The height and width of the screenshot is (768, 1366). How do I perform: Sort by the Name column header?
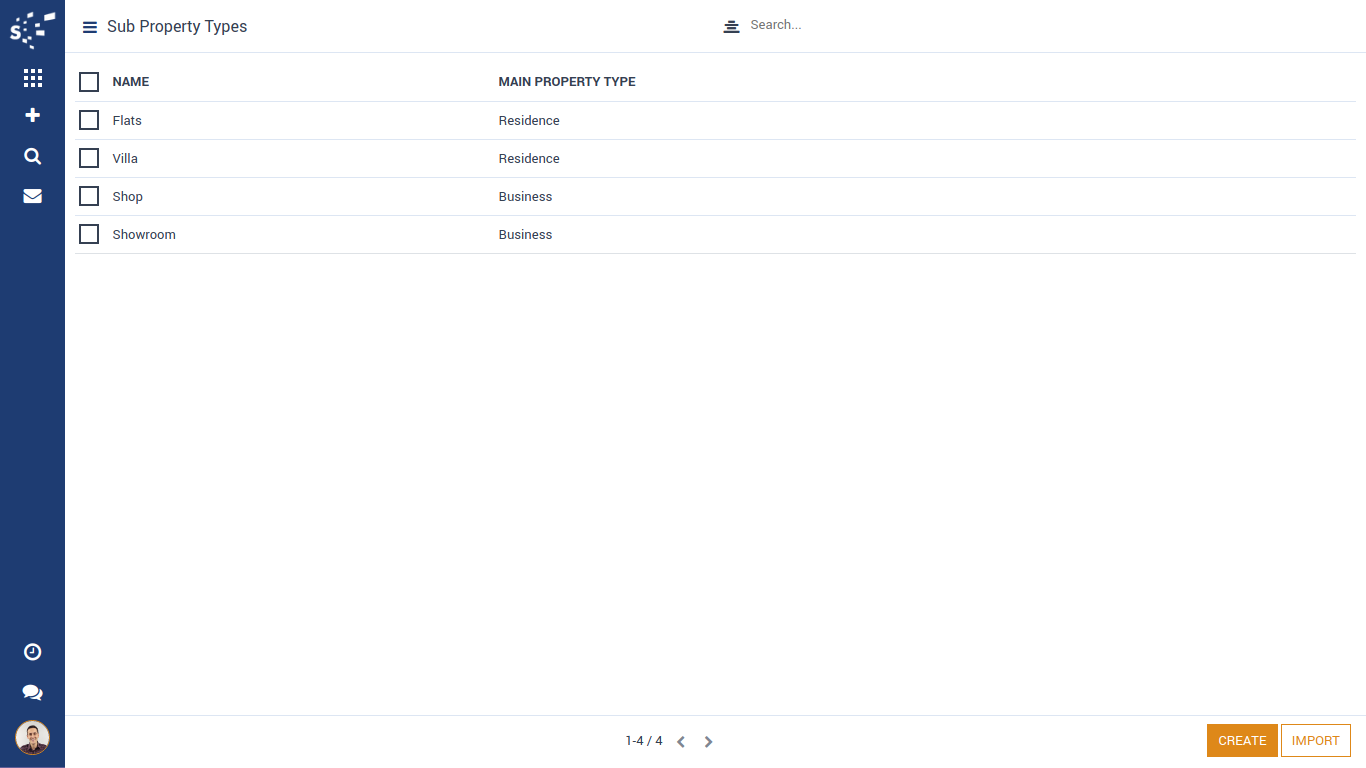click(x=131, y=82)
